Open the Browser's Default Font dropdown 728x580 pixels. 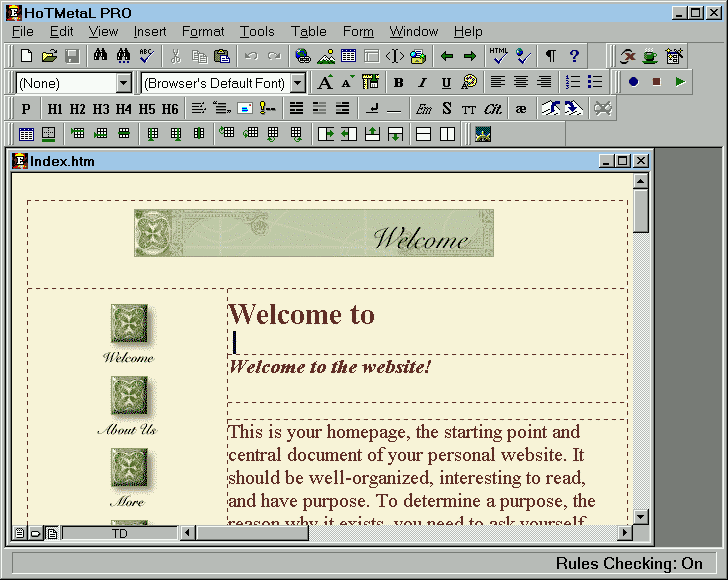[x=298, y=84]
